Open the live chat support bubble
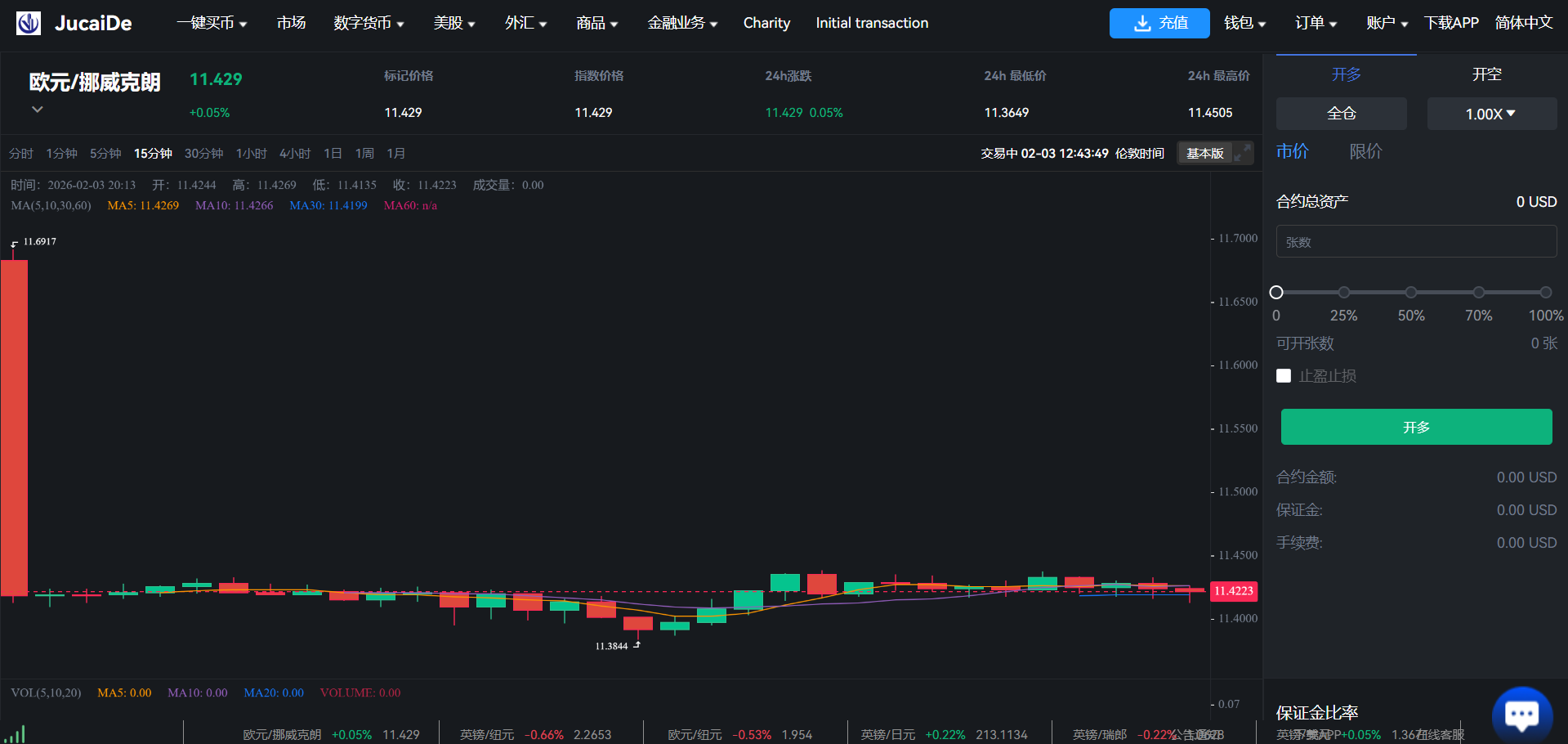The image size is (1568, 744). coord(1521,715)
